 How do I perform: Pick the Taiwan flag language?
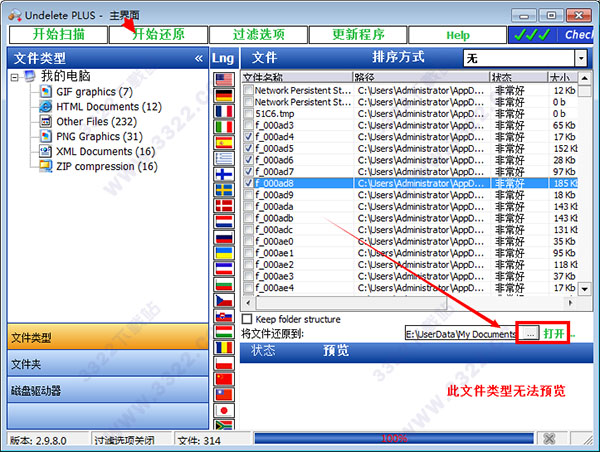point(224,395)
